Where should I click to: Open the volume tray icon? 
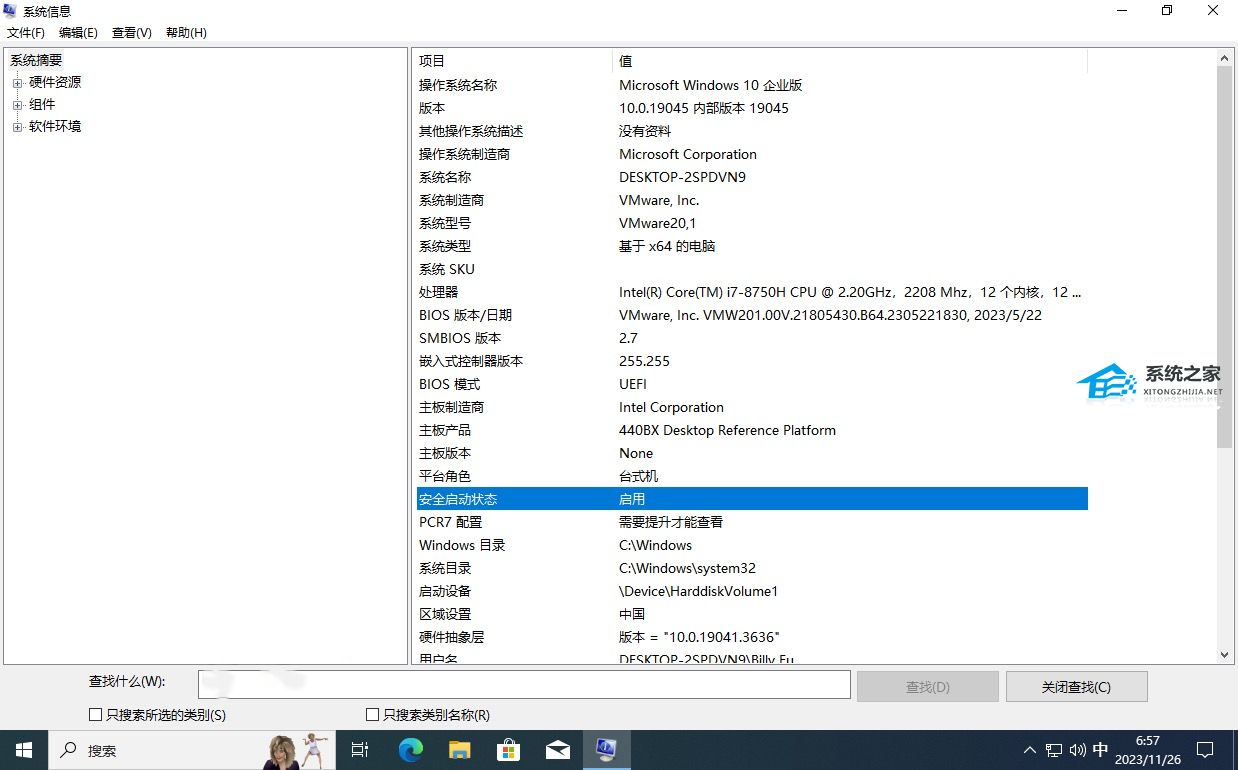point(1077,750)
